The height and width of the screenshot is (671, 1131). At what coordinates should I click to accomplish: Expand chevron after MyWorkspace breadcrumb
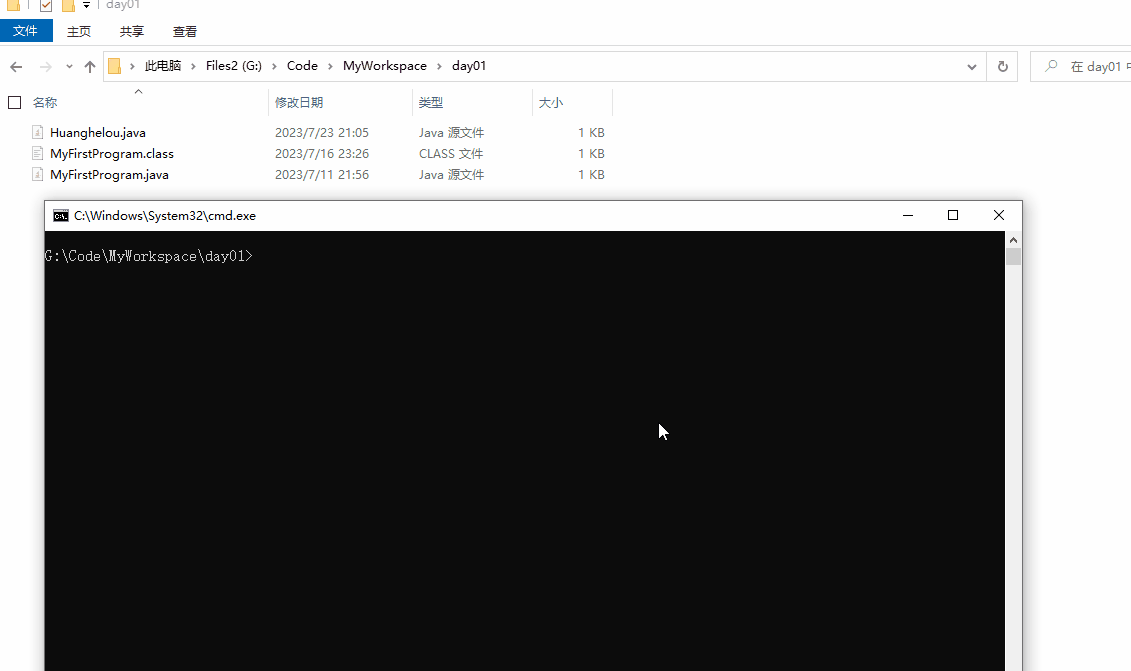(x=439, y=66)
